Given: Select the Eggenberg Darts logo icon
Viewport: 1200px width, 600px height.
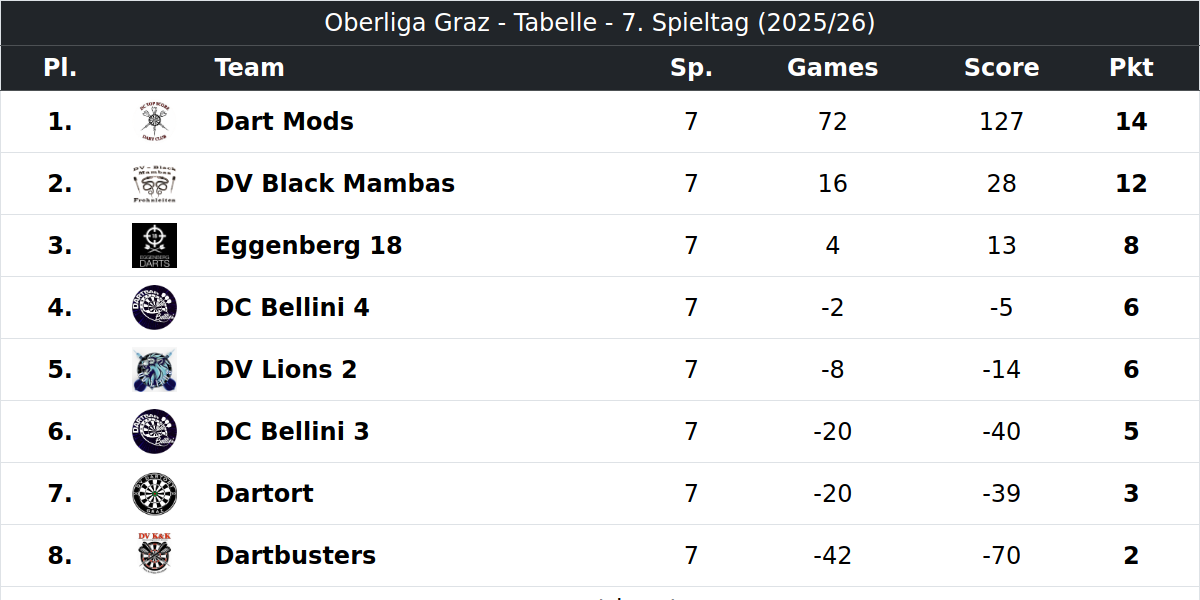Looking at the screenshot, I should pyautogui.click(x=154, y=246).
